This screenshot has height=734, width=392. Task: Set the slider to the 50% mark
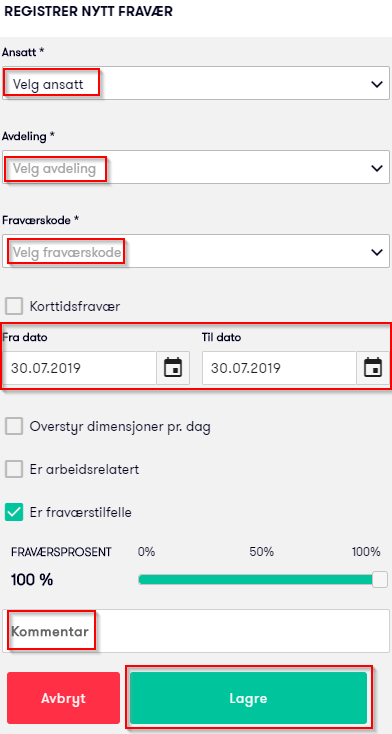click(x=261, y=580)
